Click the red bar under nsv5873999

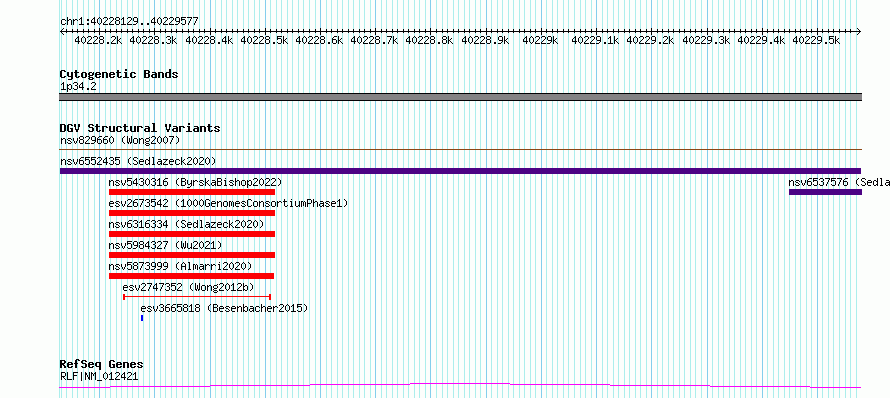pos(191,276)
